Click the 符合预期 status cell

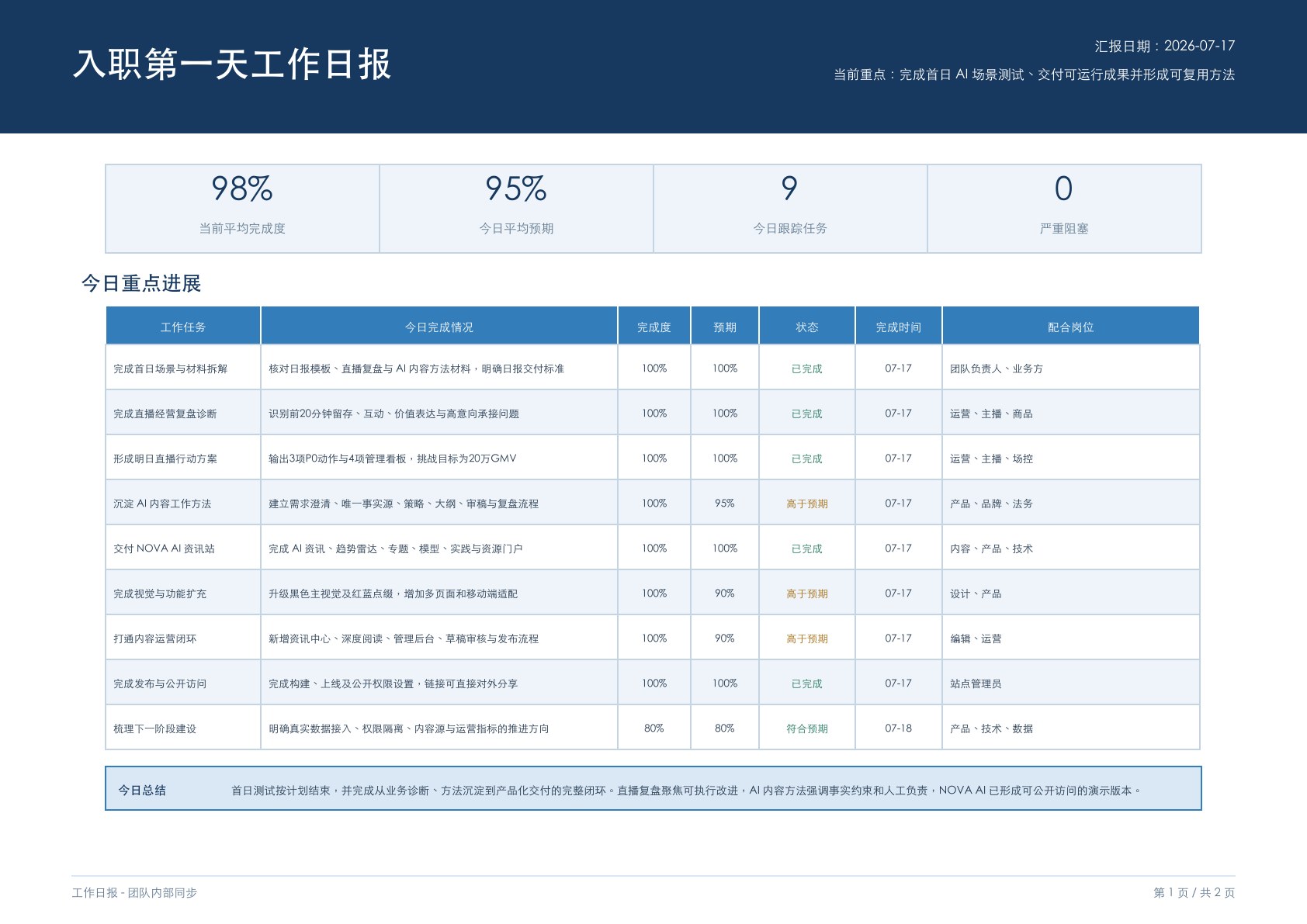tap(807, 728)
